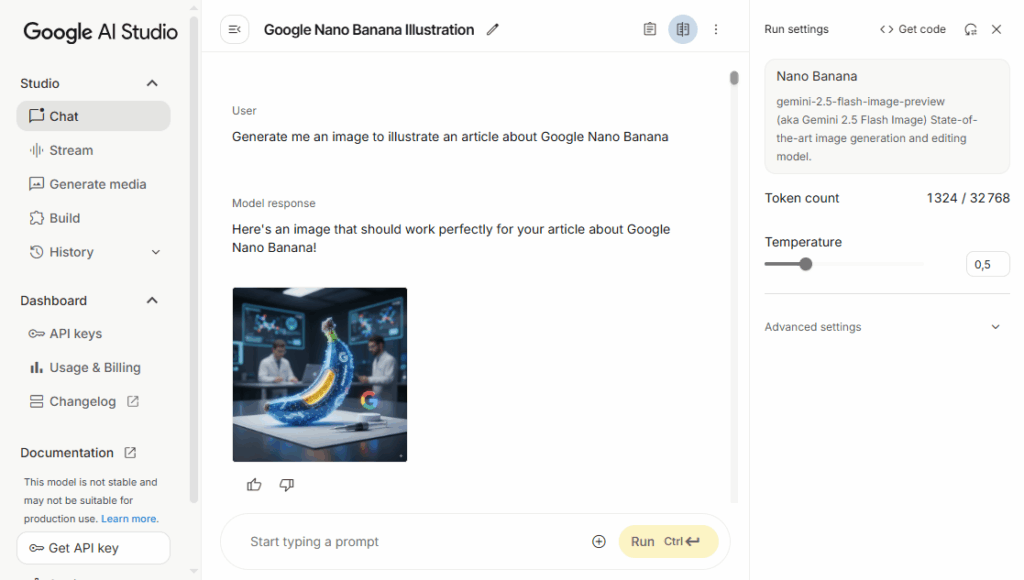The width and height of the screenshot is (1024, 580).
Task: Collapse the Studio section
Action: tap(152, 84)
